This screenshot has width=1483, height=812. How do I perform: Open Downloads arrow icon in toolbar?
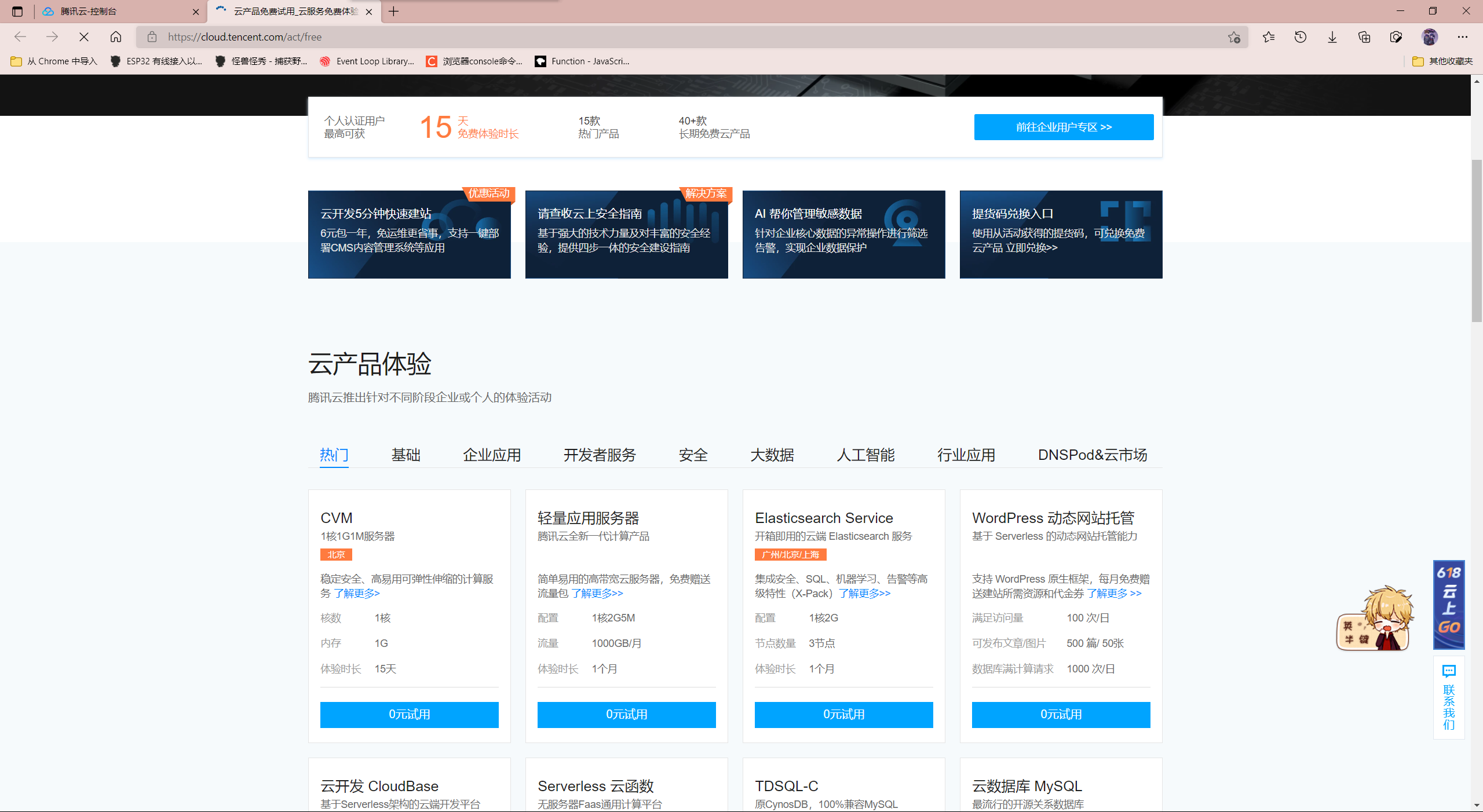point(1332,37)
